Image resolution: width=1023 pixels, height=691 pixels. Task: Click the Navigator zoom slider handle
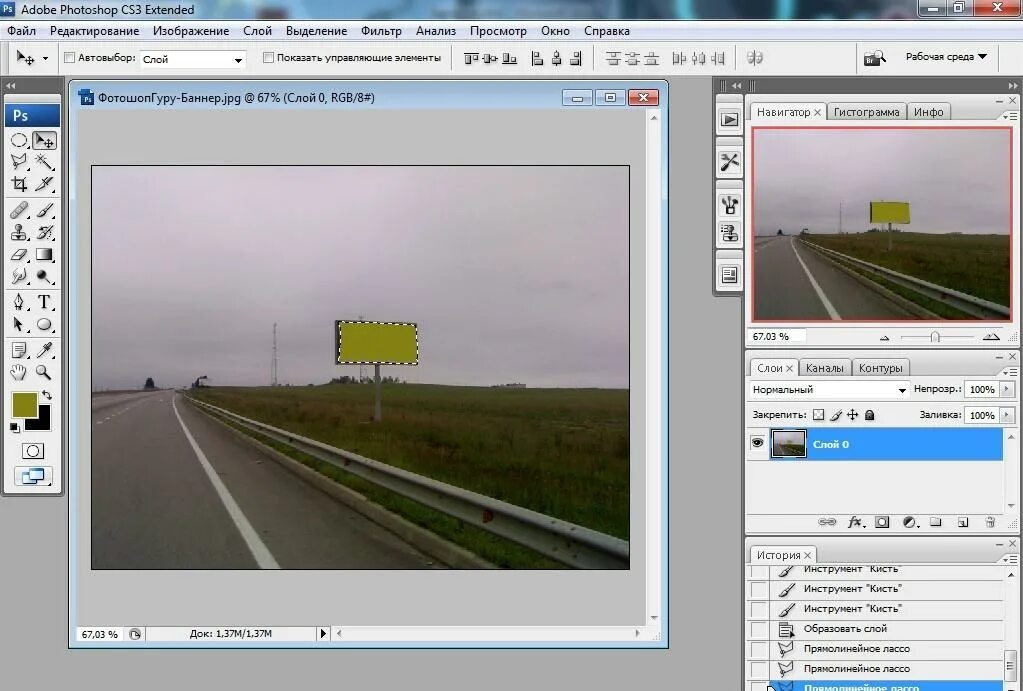click(x=935, y=337)
